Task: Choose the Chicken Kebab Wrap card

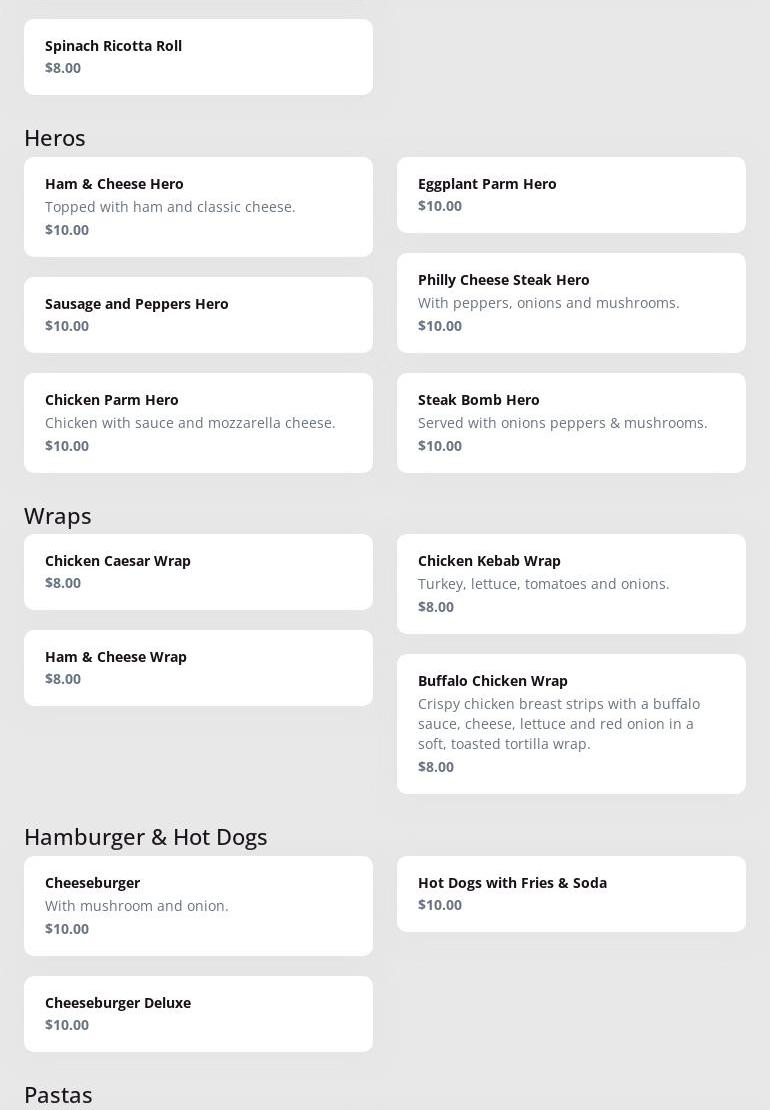Action: (x=571, y=583)
